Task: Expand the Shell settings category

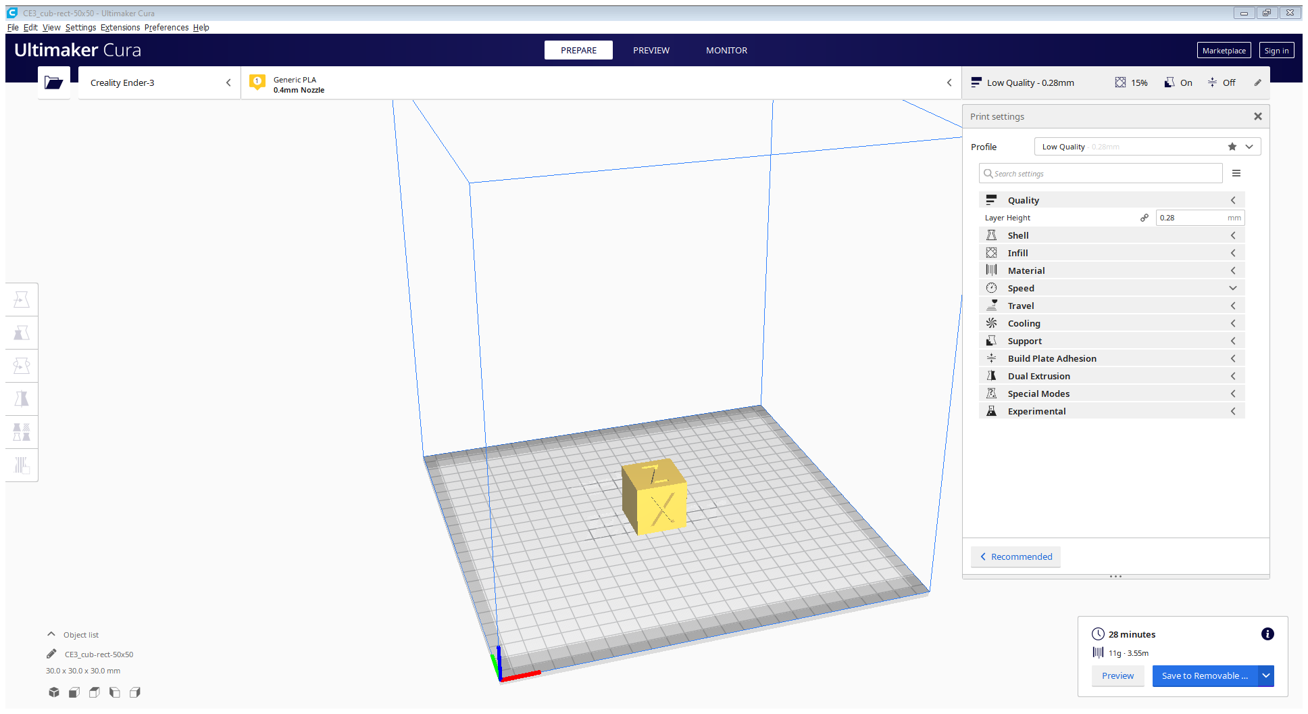Action: click(x=1112, y=236)
